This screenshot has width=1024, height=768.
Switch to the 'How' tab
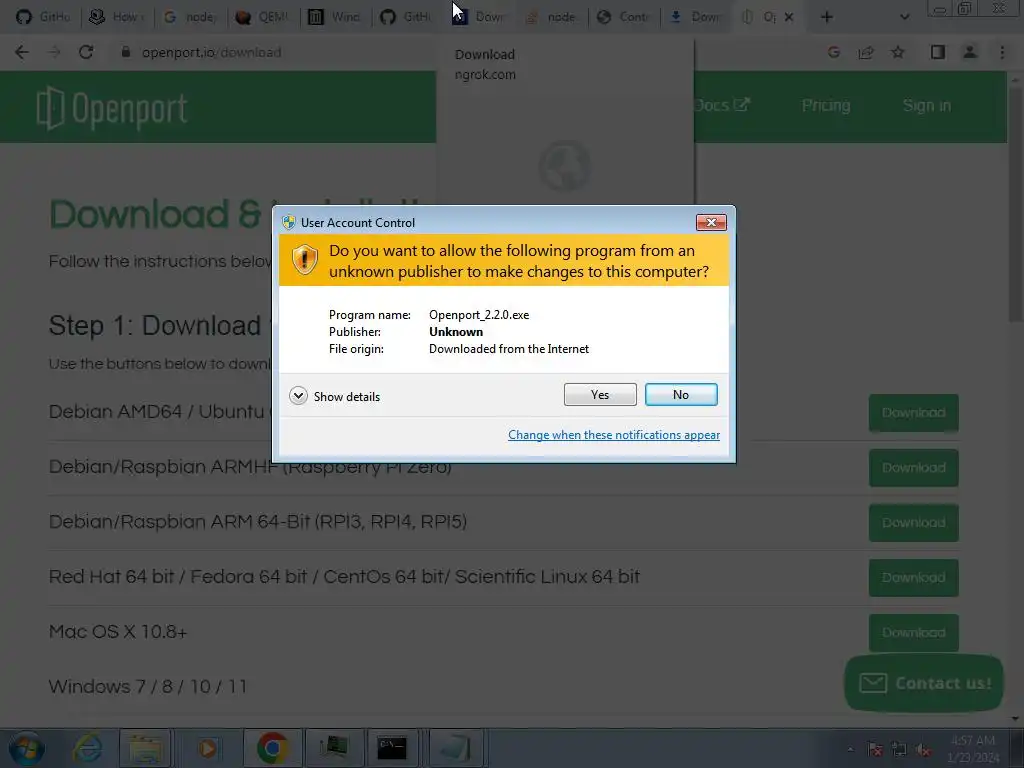(x=117, y=17)
